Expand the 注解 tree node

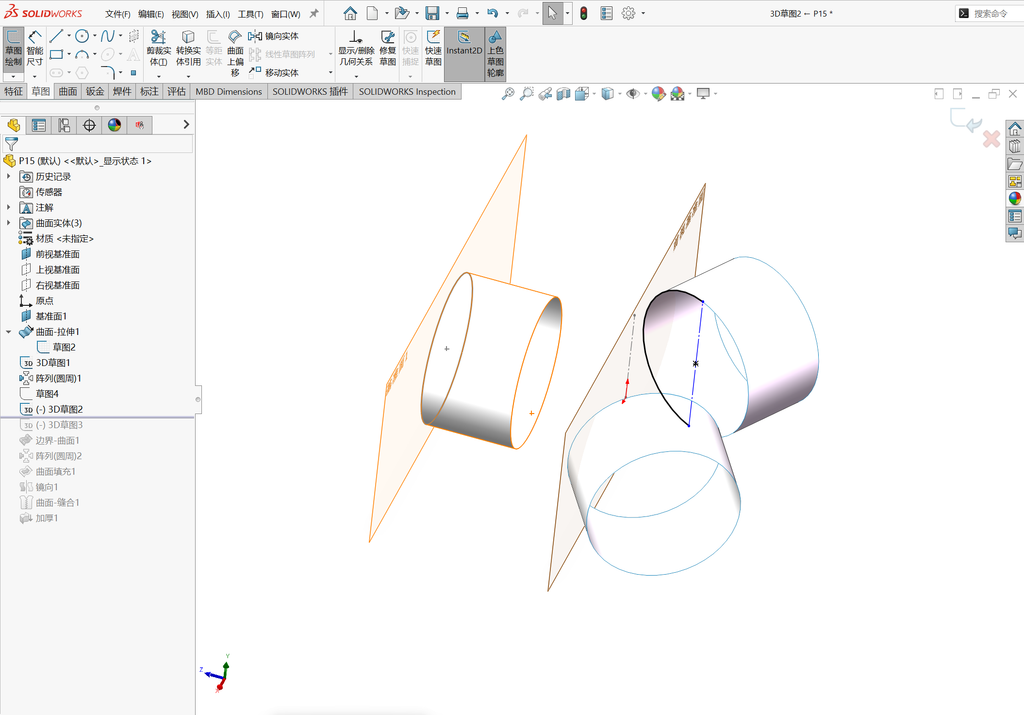click(x=8, y=208)
